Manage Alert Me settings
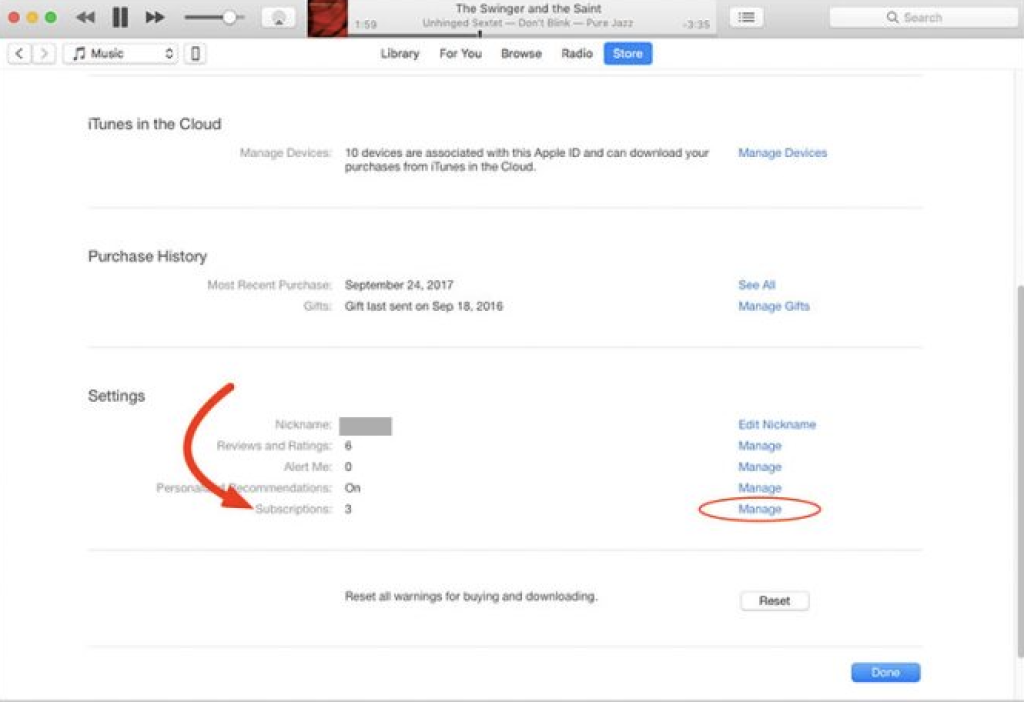The width and height of the screenshot is (1024, 702). click(760, 467)
